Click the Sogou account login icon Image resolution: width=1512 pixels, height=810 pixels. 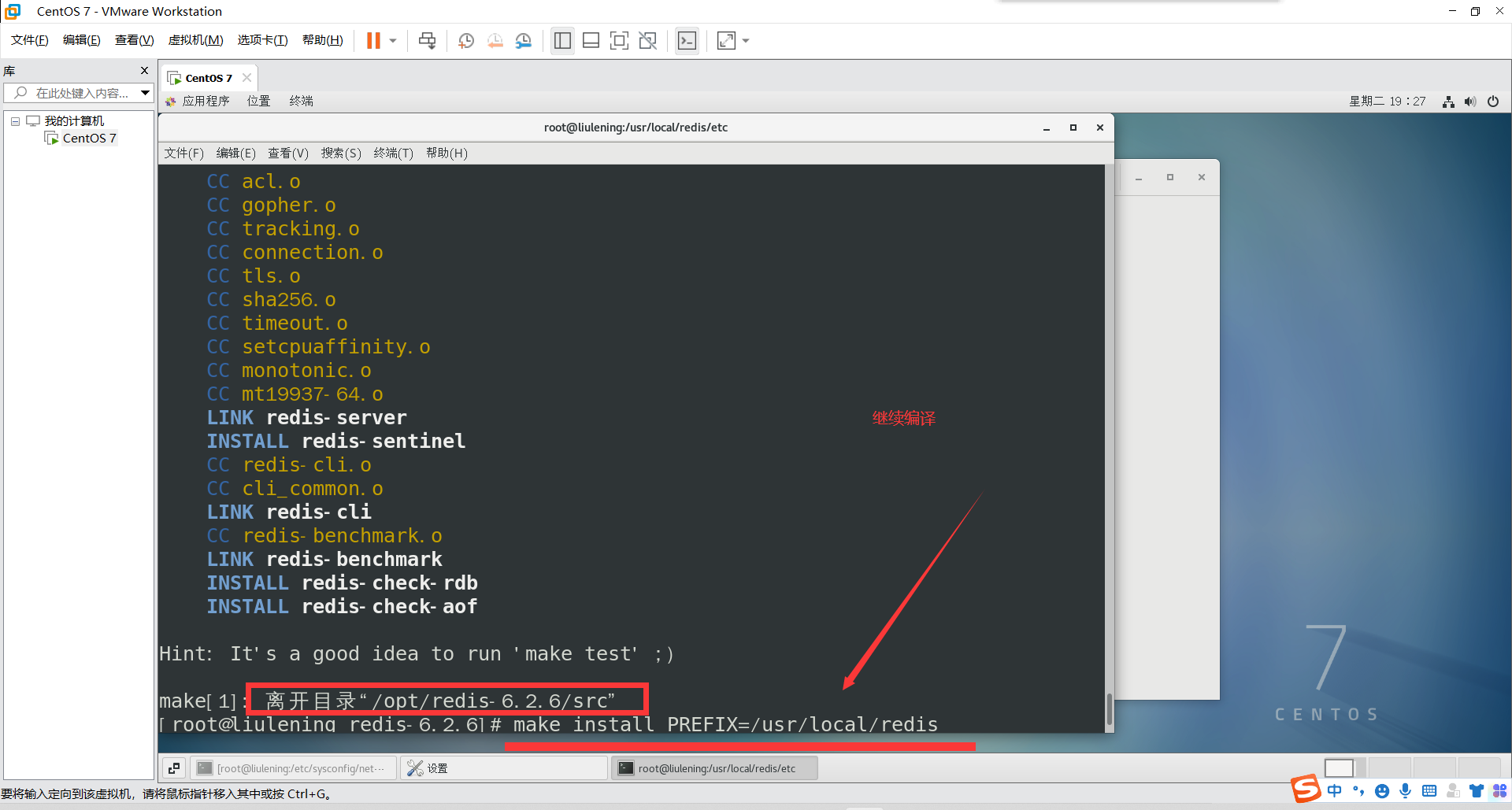click(1453, 790)
